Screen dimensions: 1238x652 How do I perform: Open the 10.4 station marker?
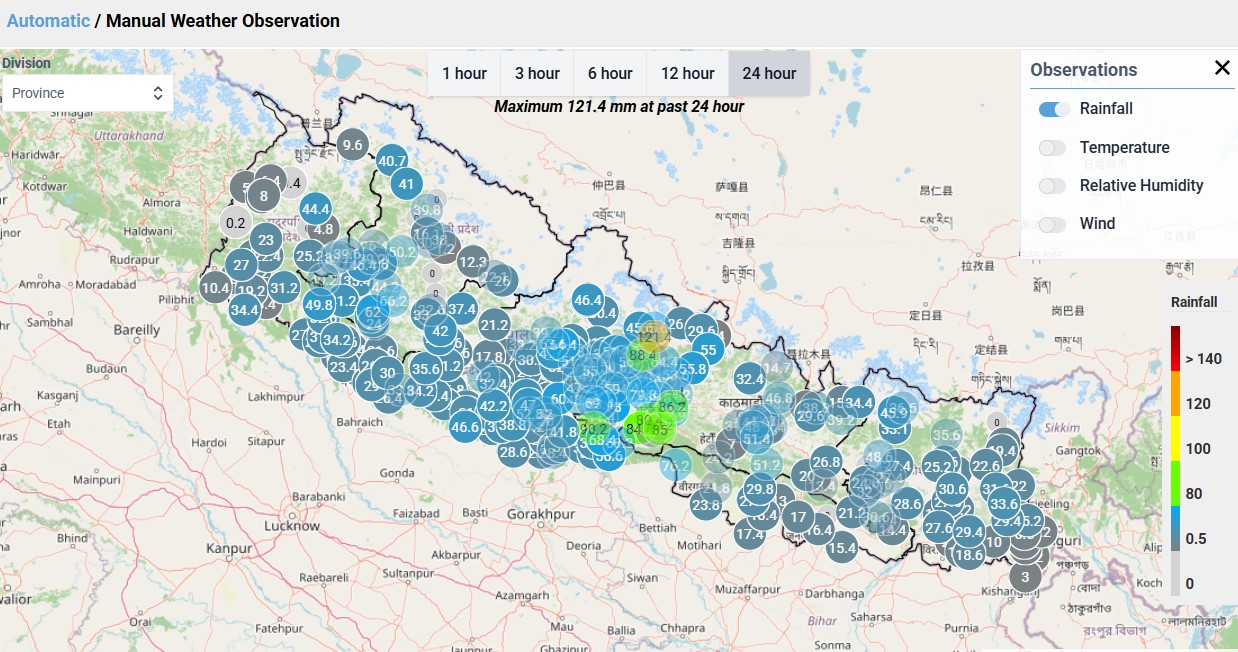pos(215,289)
